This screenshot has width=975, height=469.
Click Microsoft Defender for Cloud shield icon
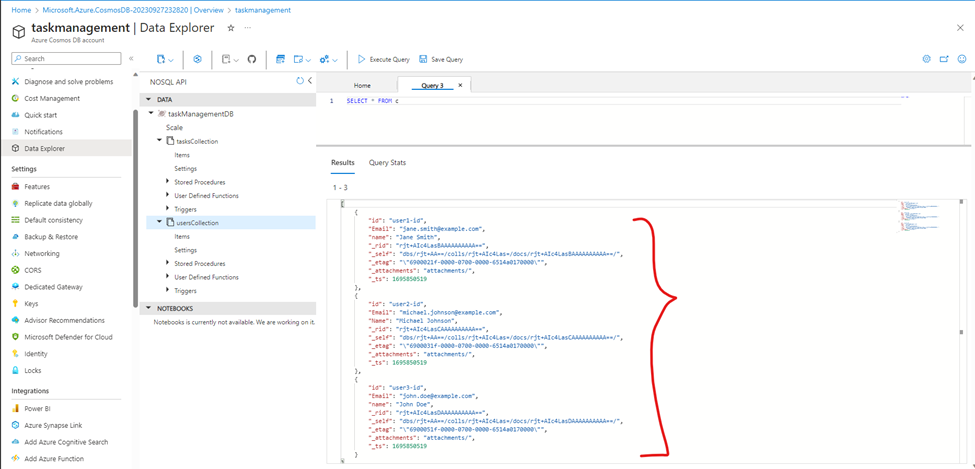(16, 337)
